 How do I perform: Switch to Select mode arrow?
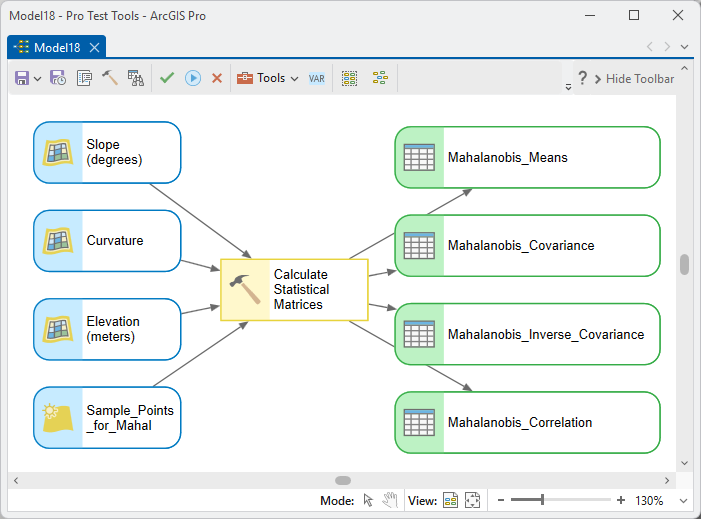tap(368, 500)
